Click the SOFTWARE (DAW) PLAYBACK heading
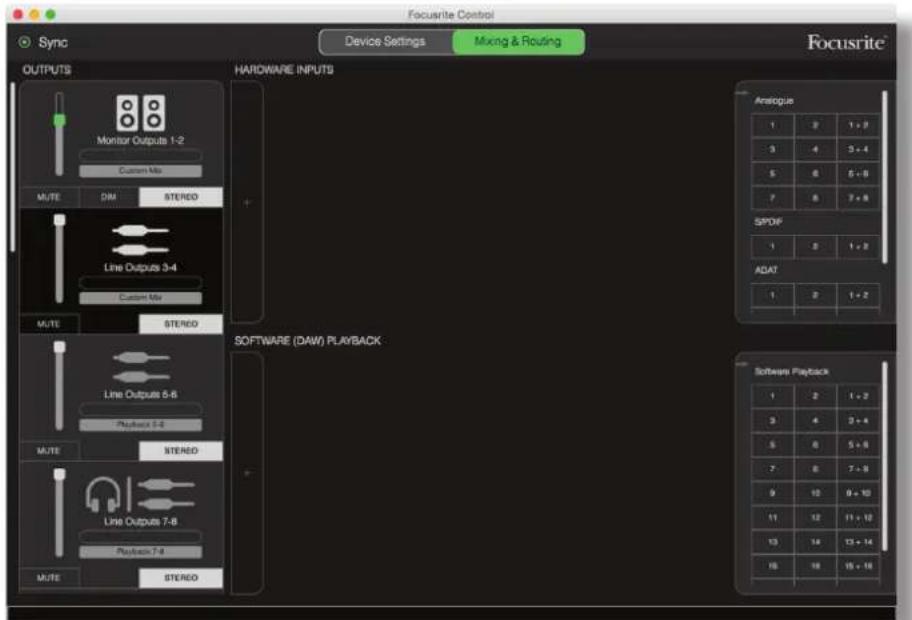 (308, 341)
